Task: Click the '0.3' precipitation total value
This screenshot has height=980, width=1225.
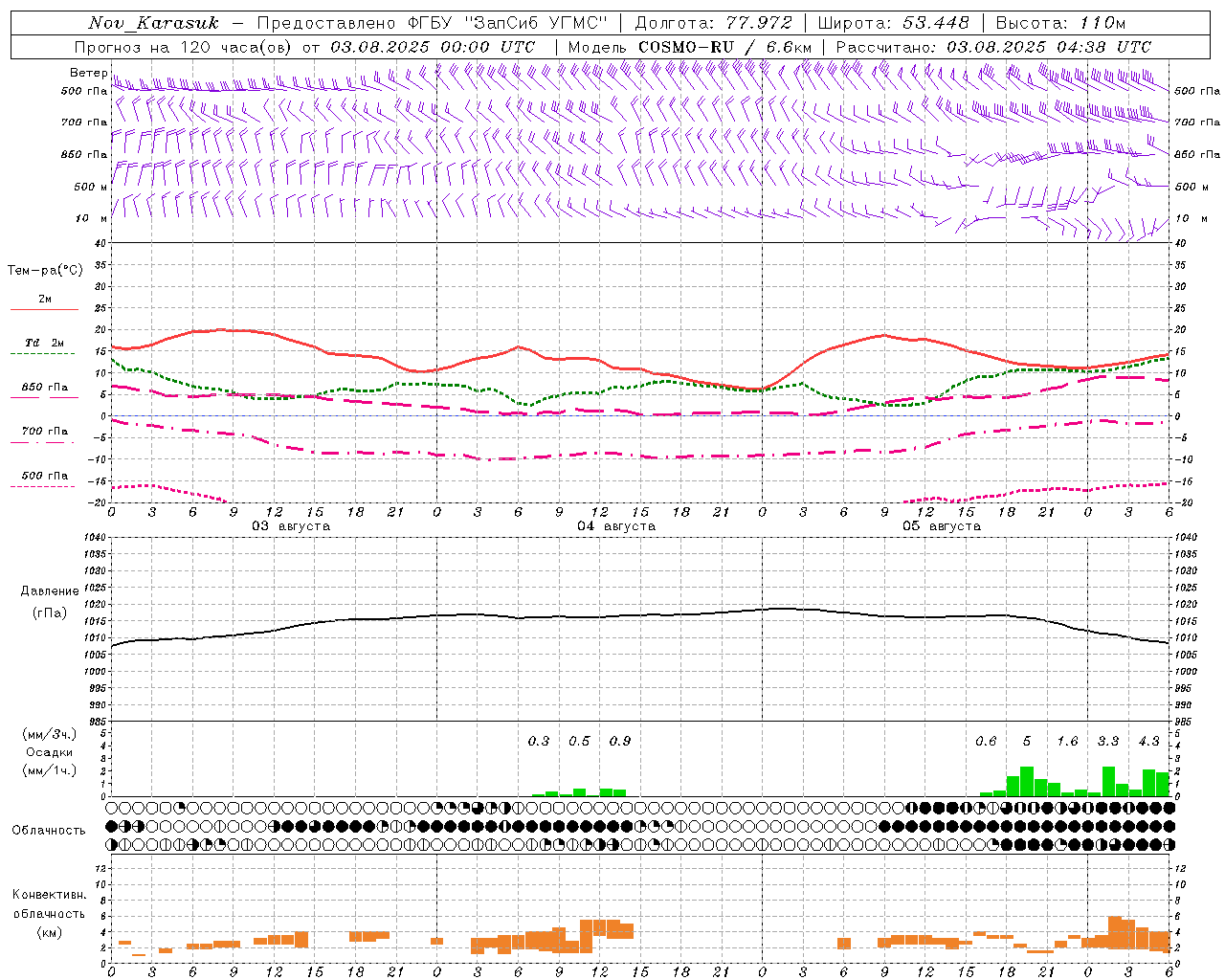Action: pyautogui.click(x=539, y=741)
